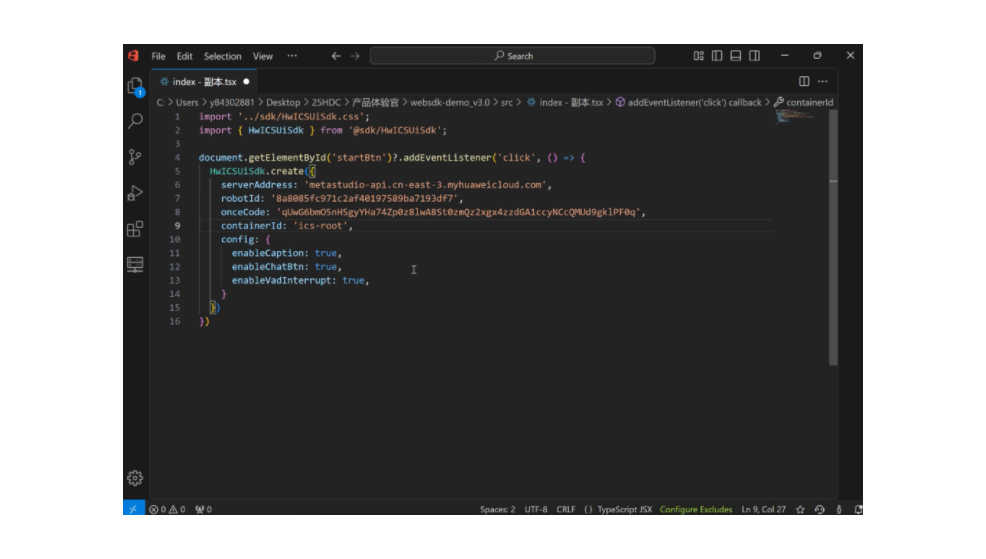Toggle the primary side bar layout button
This screenshot has width=986, height=559.
click(717, 56)
